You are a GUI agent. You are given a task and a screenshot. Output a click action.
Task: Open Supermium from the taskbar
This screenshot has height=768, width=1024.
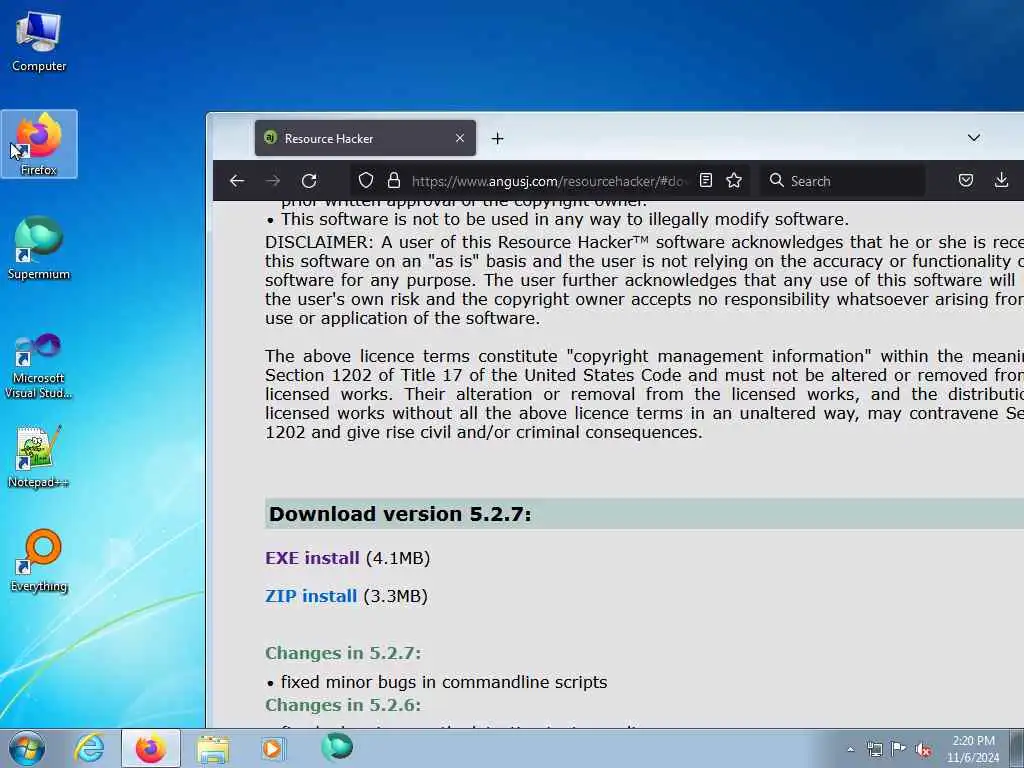tap(337, 747)
